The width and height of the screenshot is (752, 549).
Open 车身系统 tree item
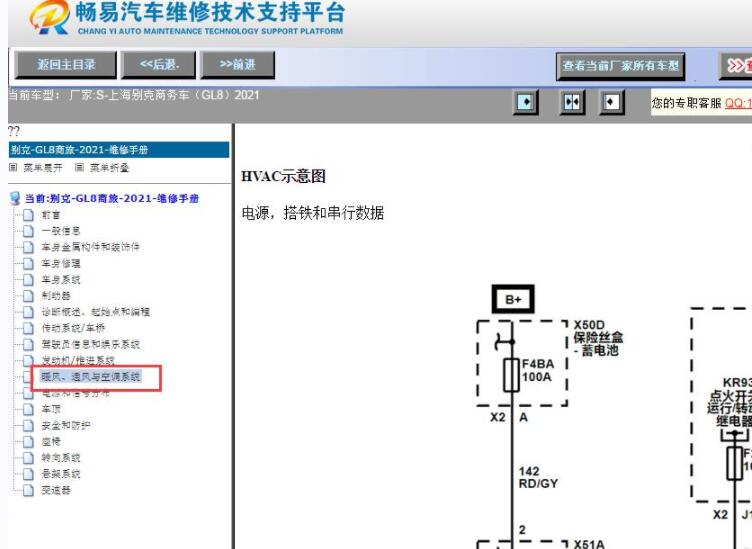coord(61,280)
